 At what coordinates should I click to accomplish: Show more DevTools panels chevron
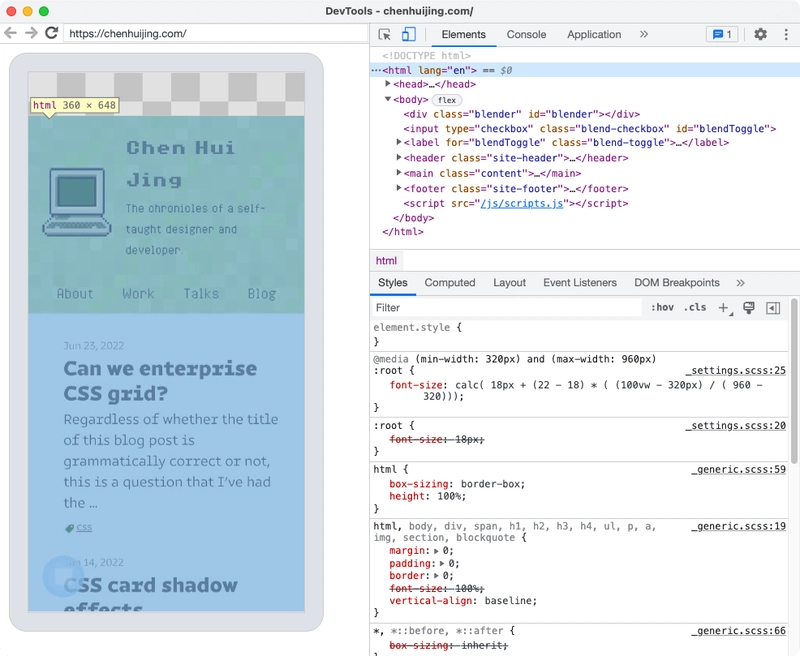(x=644, y=34)
